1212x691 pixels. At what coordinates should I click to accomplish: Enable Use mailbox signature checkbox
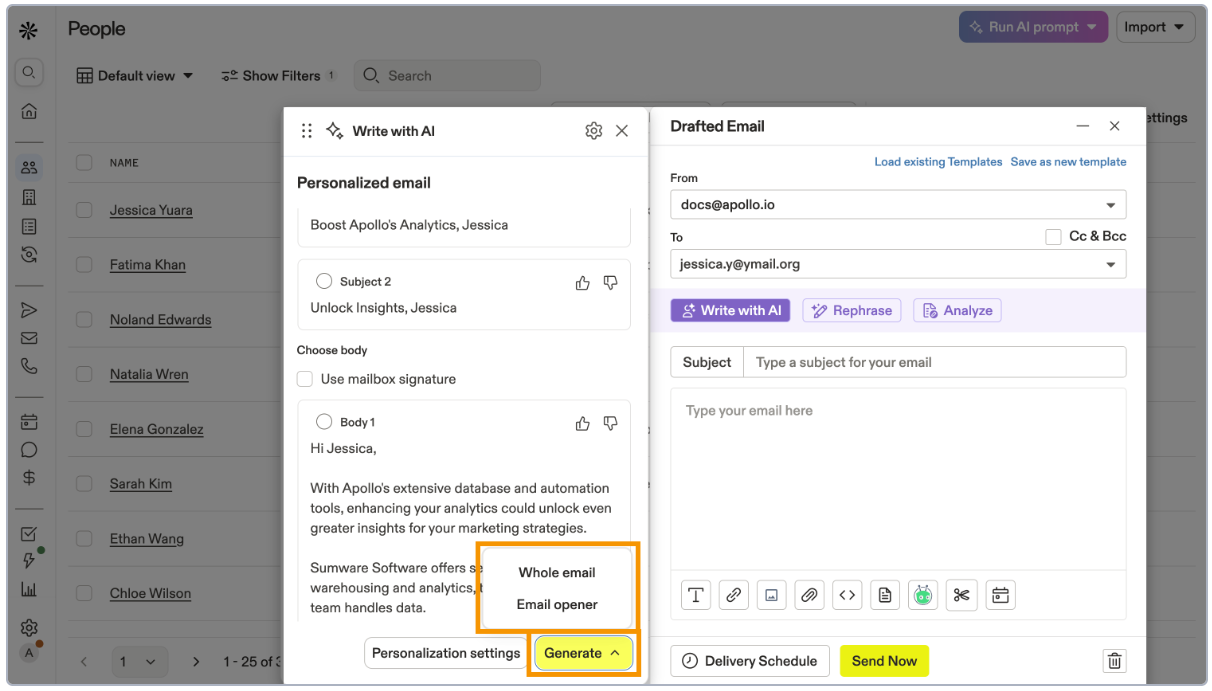pyautogui.click(x=305, y=379)
